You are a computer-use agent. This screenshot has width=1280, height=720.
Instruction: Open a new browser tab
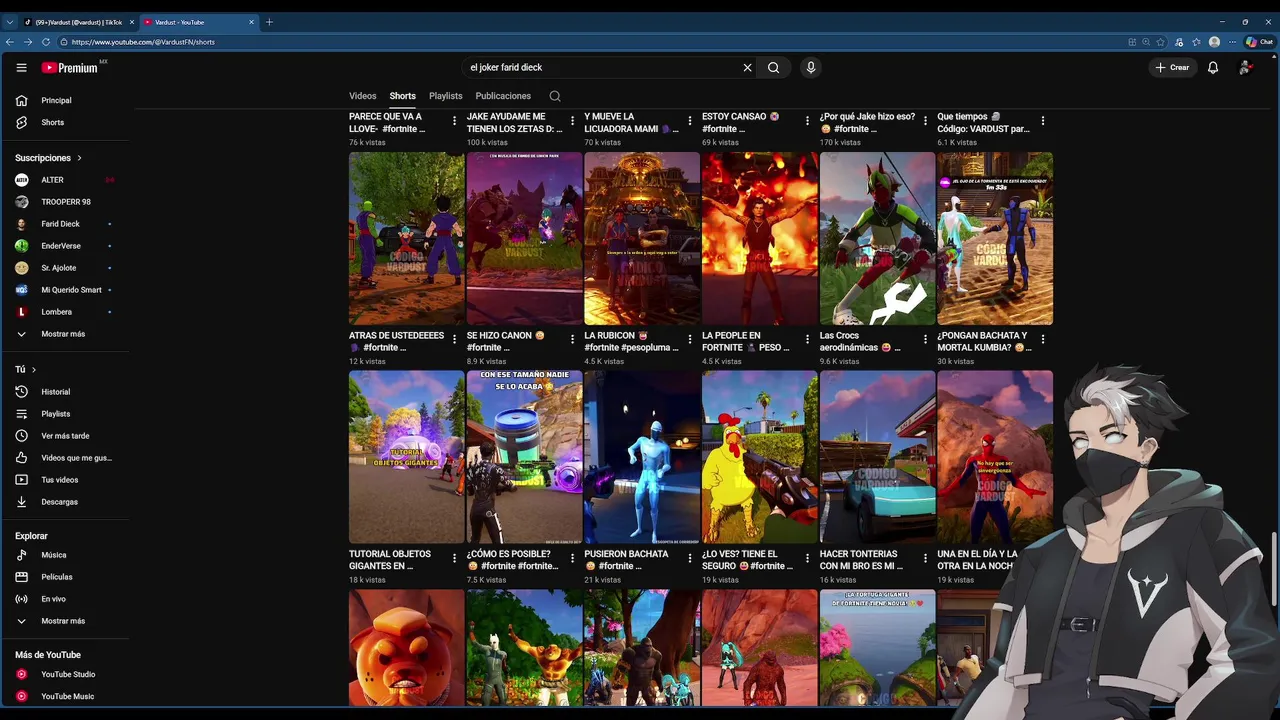(269, 22)
